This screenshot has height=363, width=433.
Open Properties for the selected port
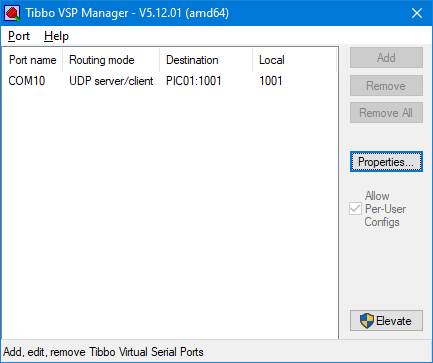coord(386,162)
